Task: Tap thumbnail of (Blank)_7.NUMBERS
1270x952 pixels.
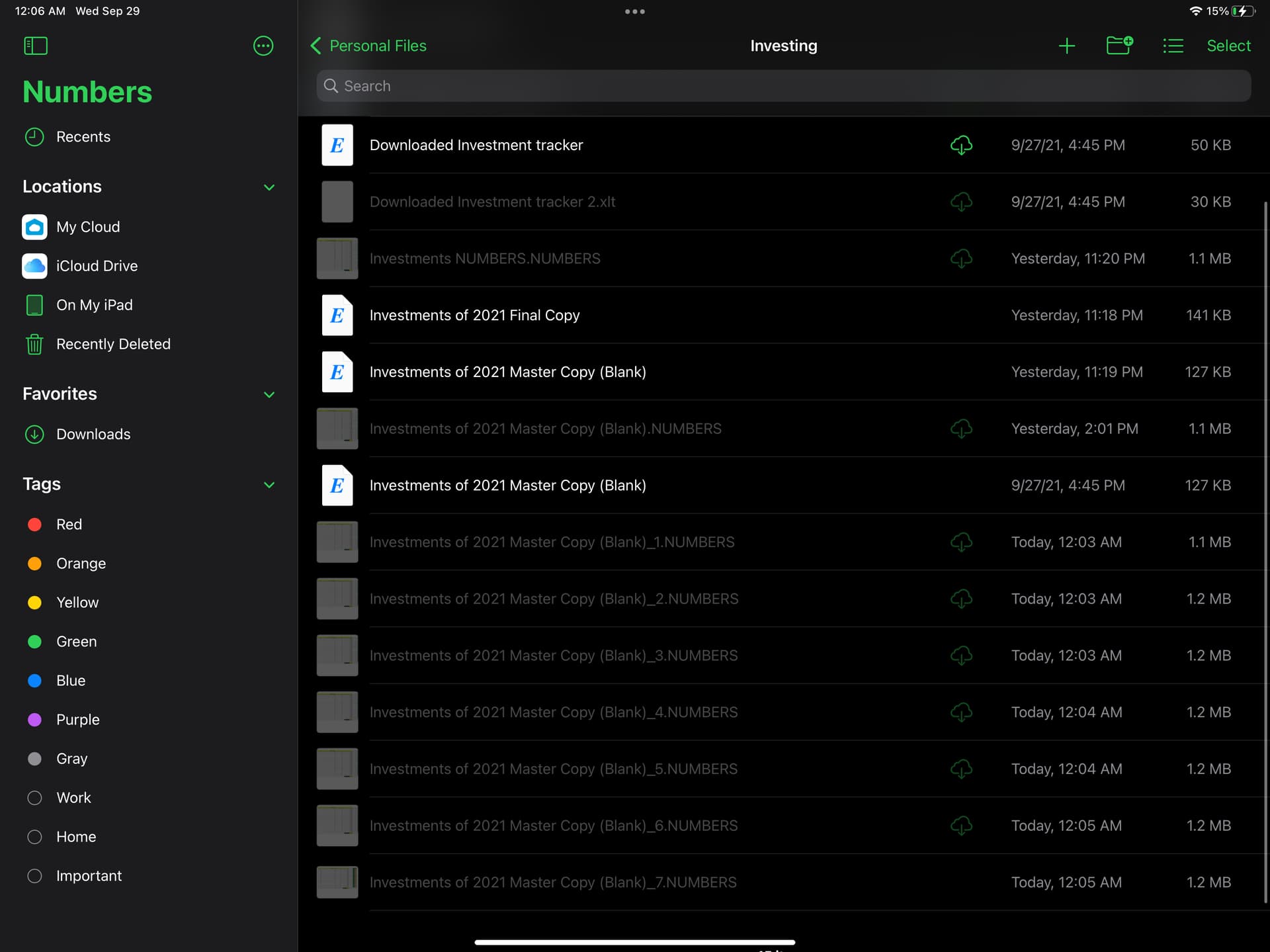Action: (337, 883)
